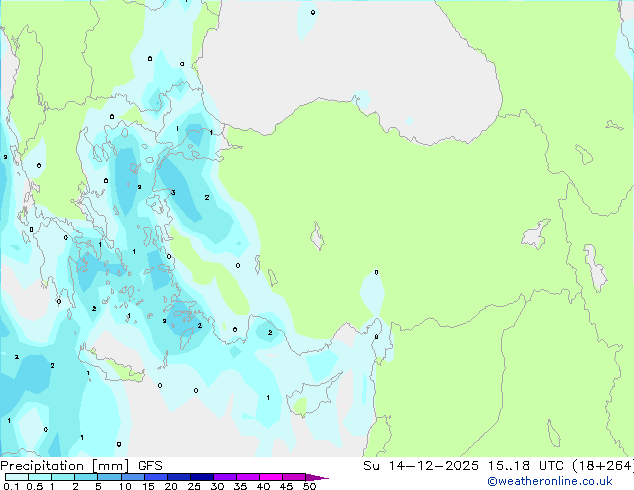Select the 5–10 mm legend color swatch

tap(109, 477)
